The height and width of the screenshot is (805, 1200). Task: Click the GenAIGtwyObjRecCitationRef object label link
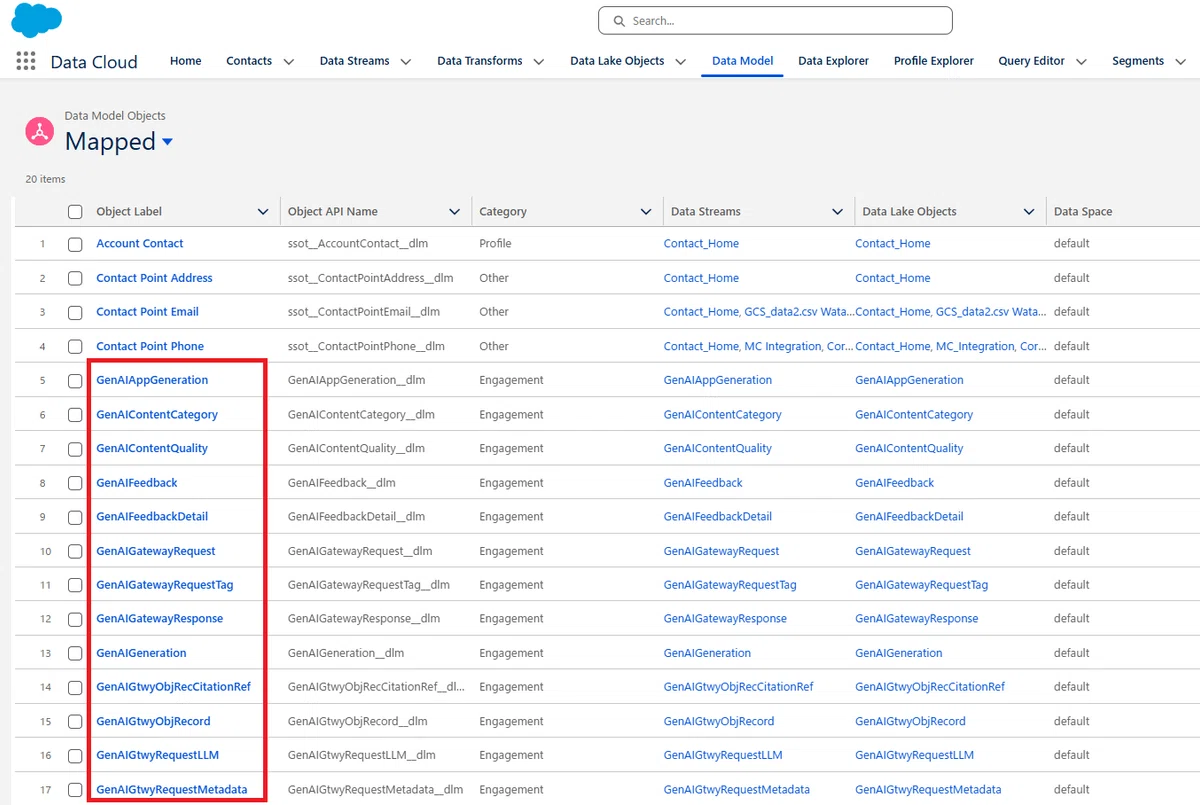[x=173, y=687]
